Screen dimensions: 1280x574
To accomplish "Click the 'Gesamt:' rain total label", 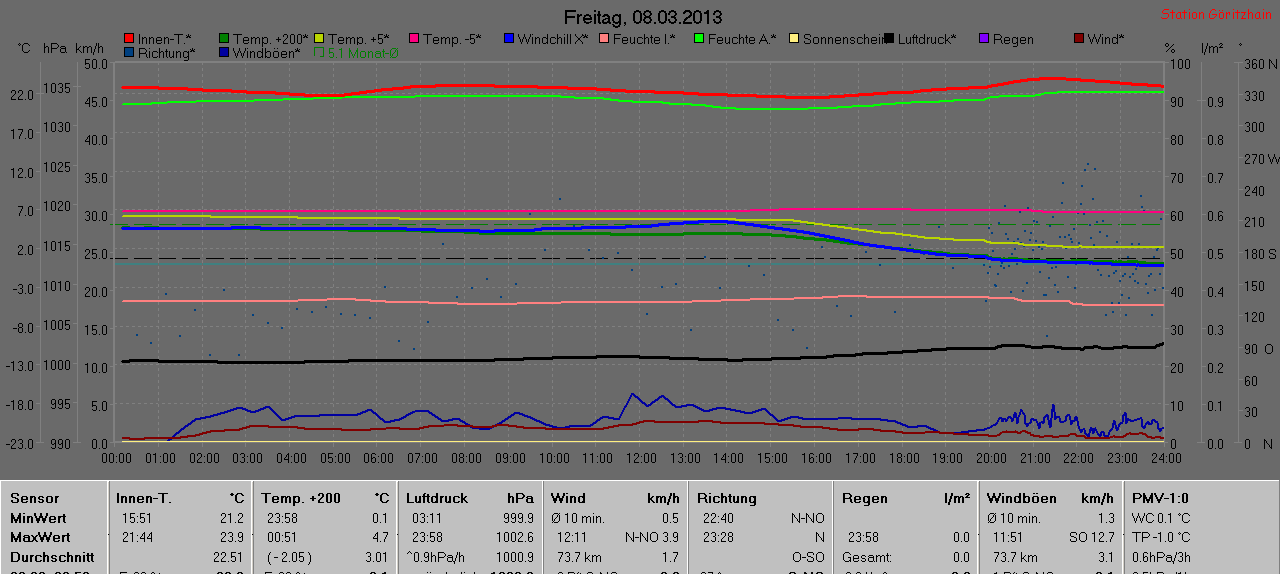I will [x=865, y=557].
